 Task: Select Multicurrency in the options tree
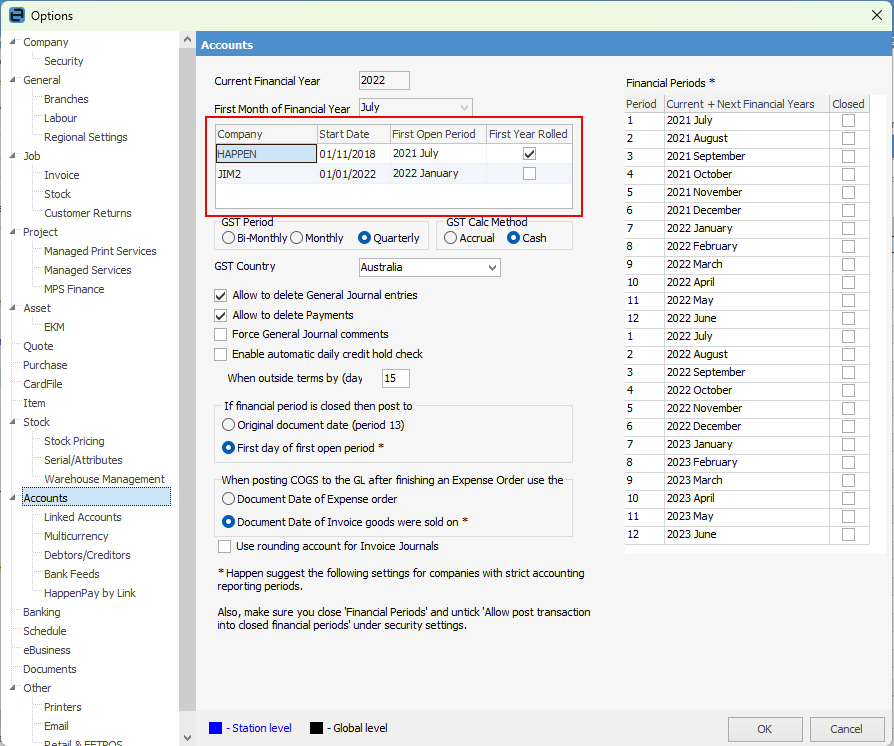coord(76,536)
